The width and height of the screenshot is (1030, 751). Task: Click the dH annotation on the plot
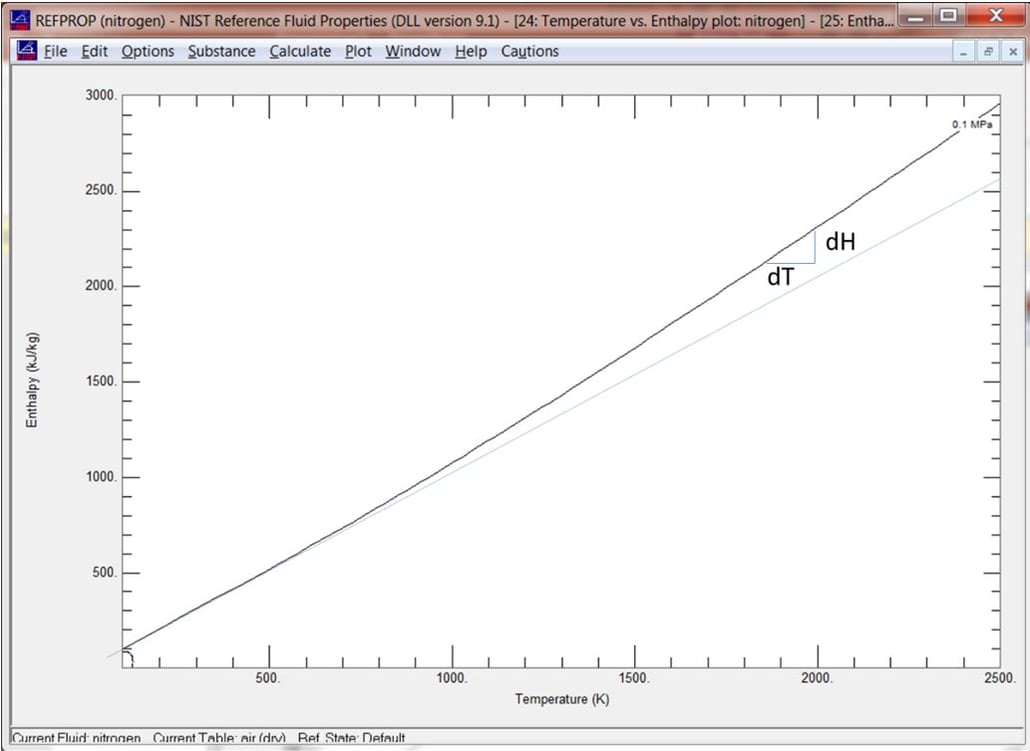pyautogui.click(x=840, y=241)
